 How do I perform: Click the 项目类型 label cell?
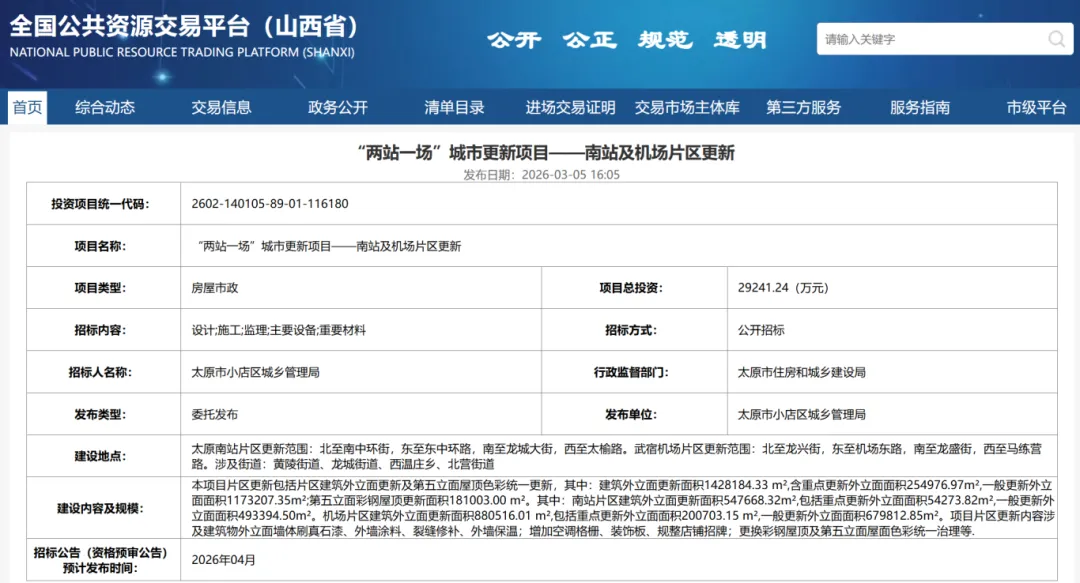[x=103, y=288]
